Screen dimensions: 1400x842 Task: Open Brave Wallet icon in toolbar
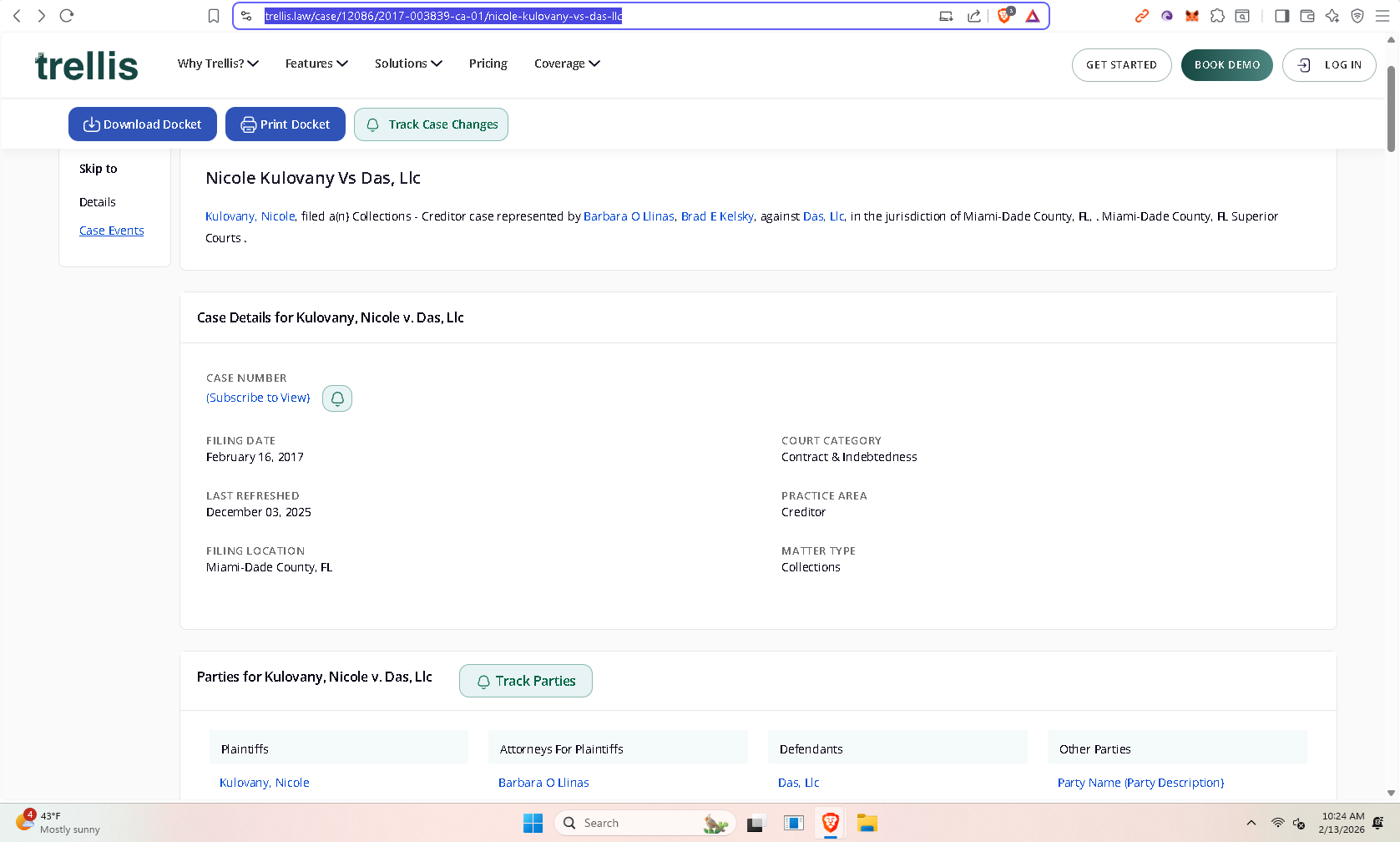(x=1307, y=16)
